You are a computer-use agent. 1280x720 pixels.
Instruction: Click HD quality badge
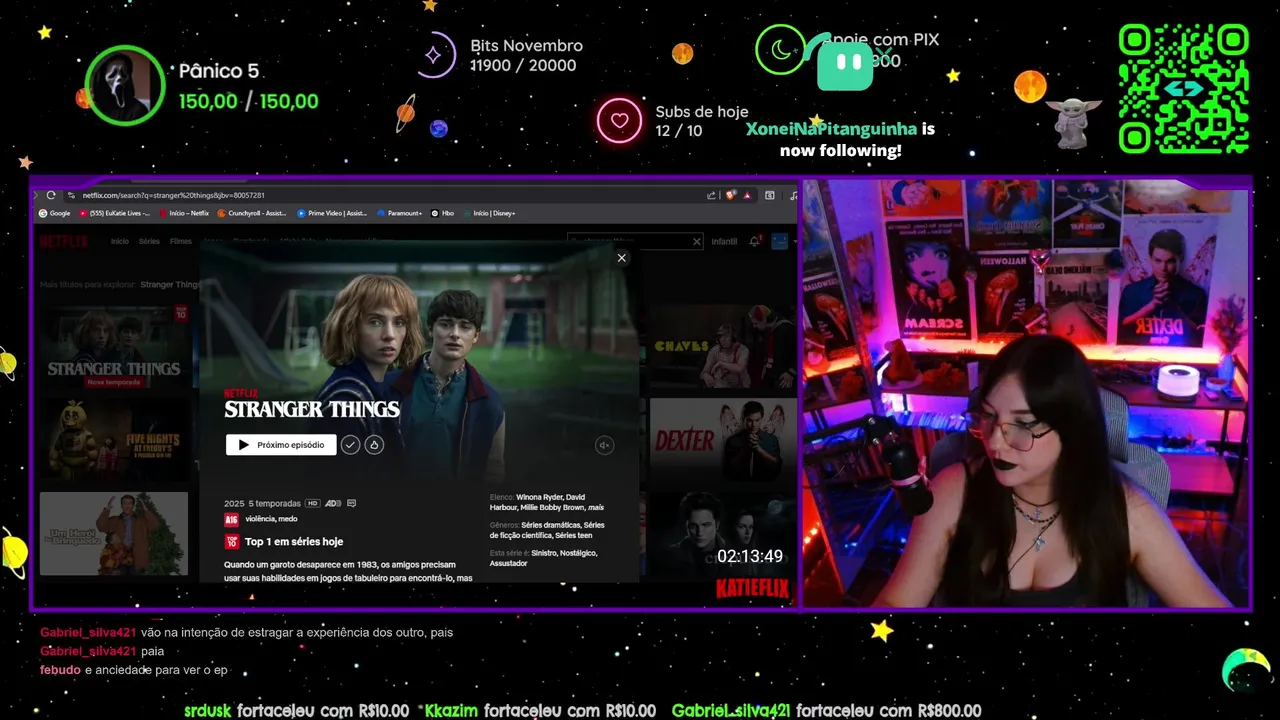click(312, 504)
